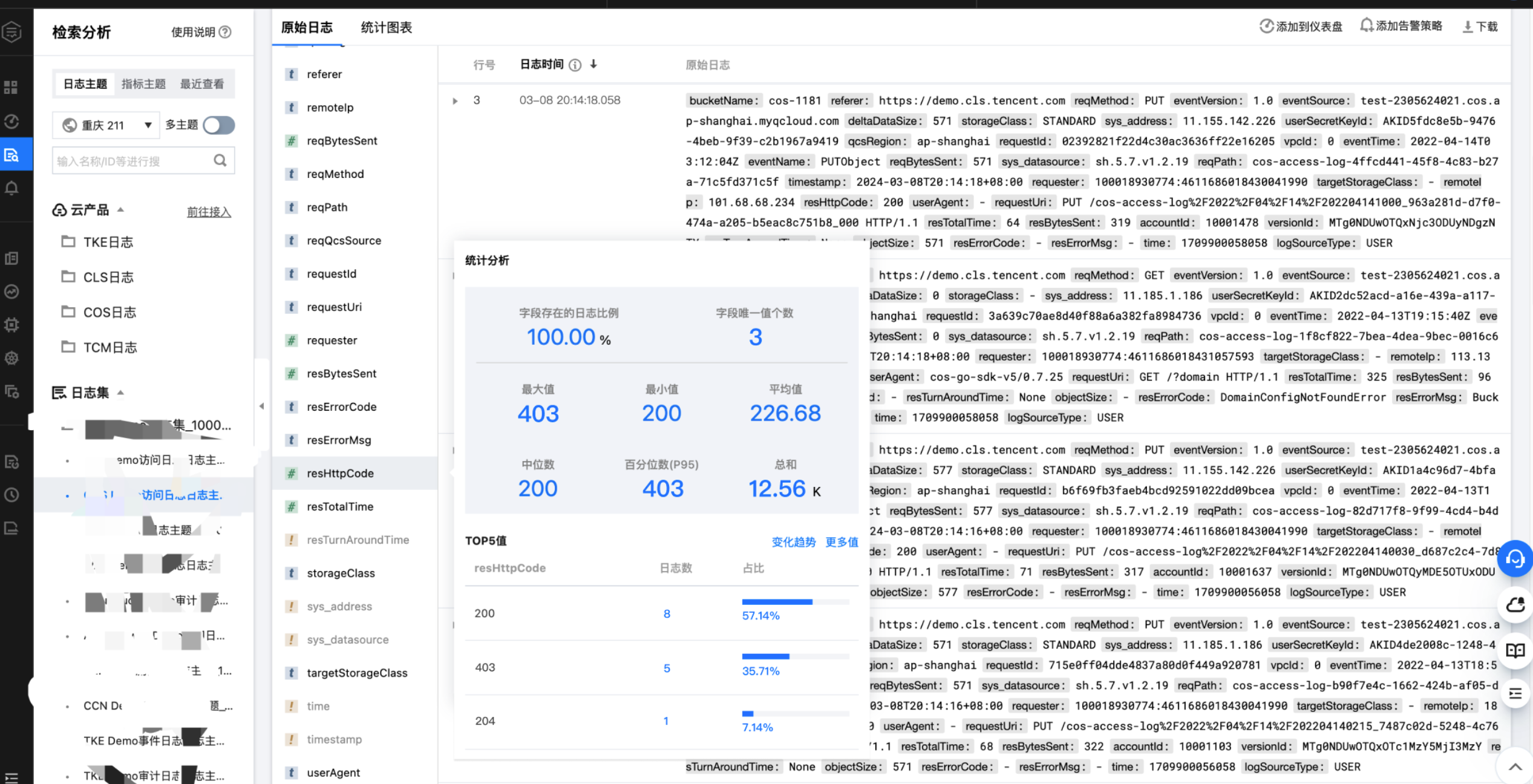
Task: Select the 指标主题 tab
Action: tap(143, 83)
